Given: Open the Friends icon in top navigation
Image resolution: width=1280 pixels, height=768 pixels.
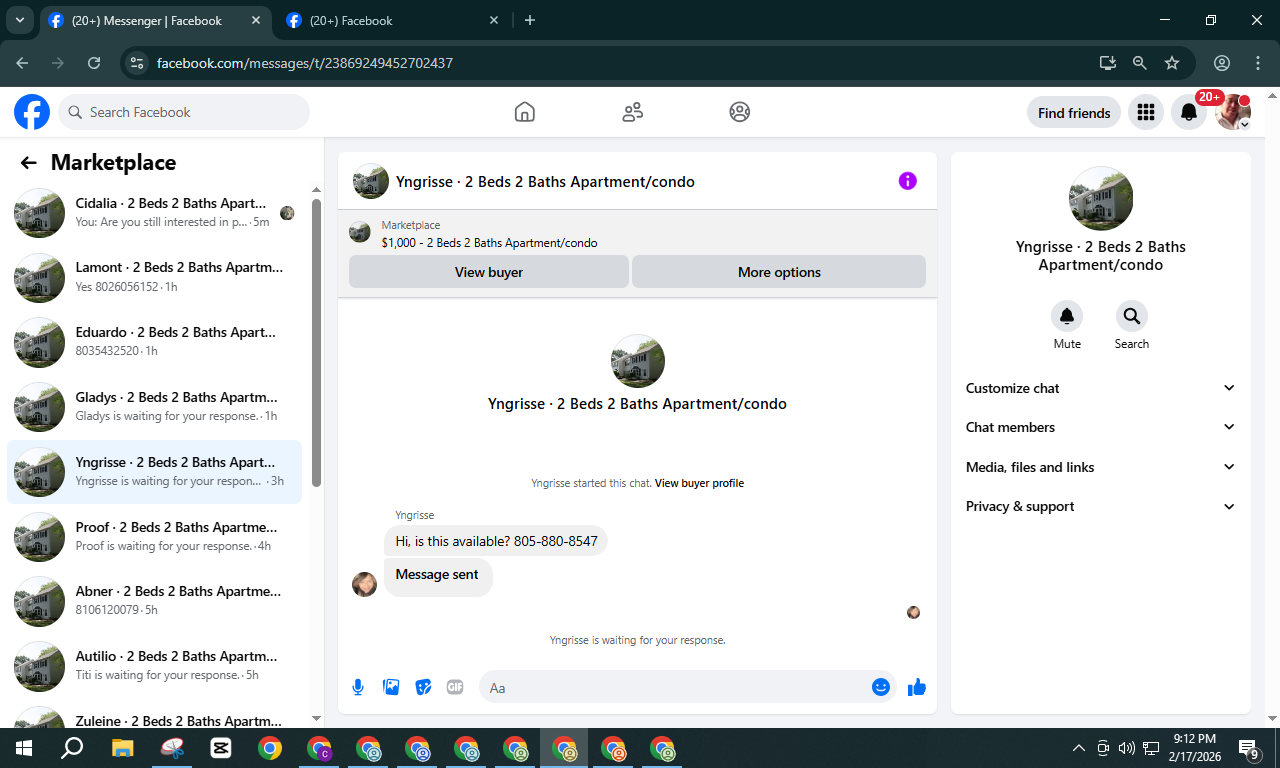Looking at the screenshot, I should (632, 112).
